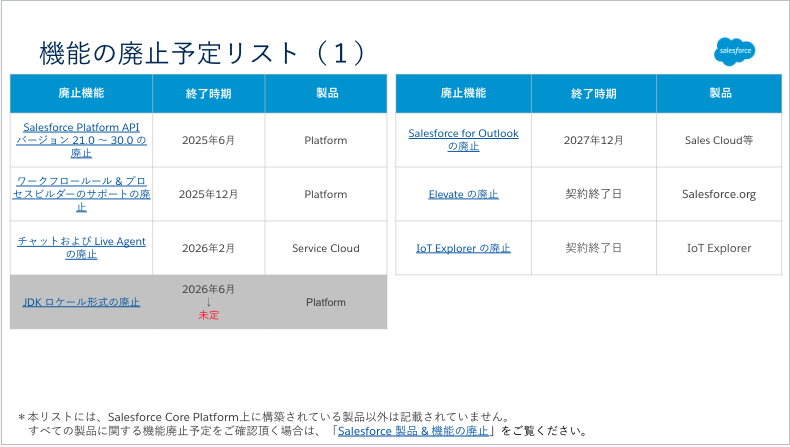
Task: Click the 2026年6月 date in the JDK row
Action: pyautogui.click(x=208, y=289)
